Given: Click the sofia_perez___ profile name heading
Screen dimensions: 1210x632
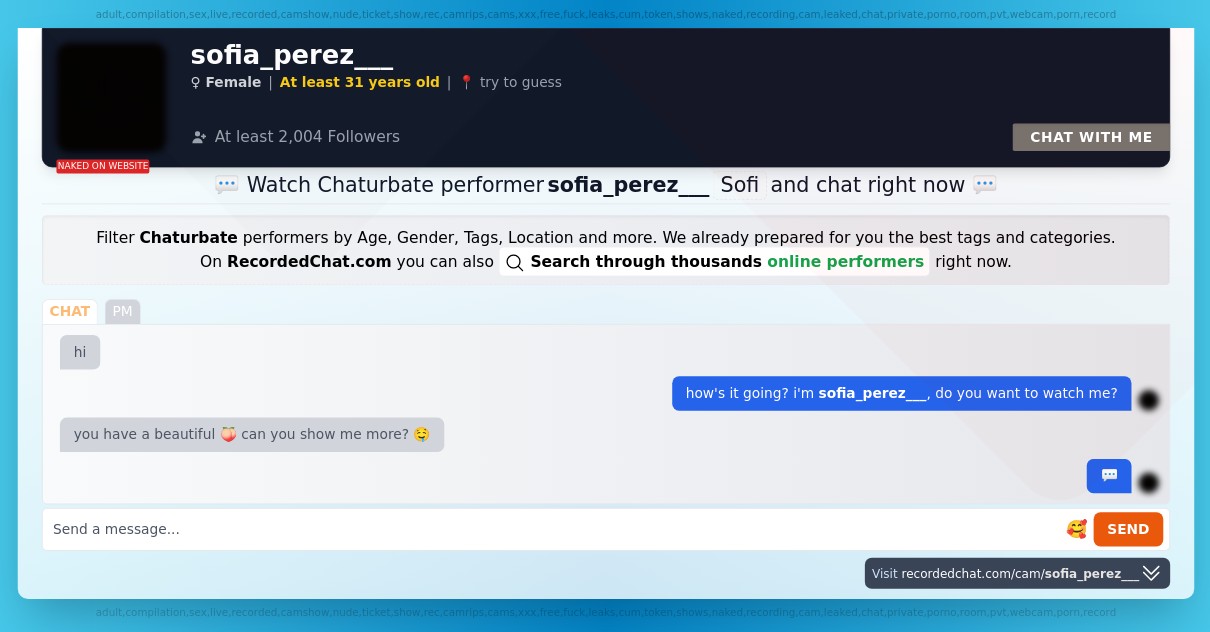Looking at the screenshot, I should pos(292,54).
